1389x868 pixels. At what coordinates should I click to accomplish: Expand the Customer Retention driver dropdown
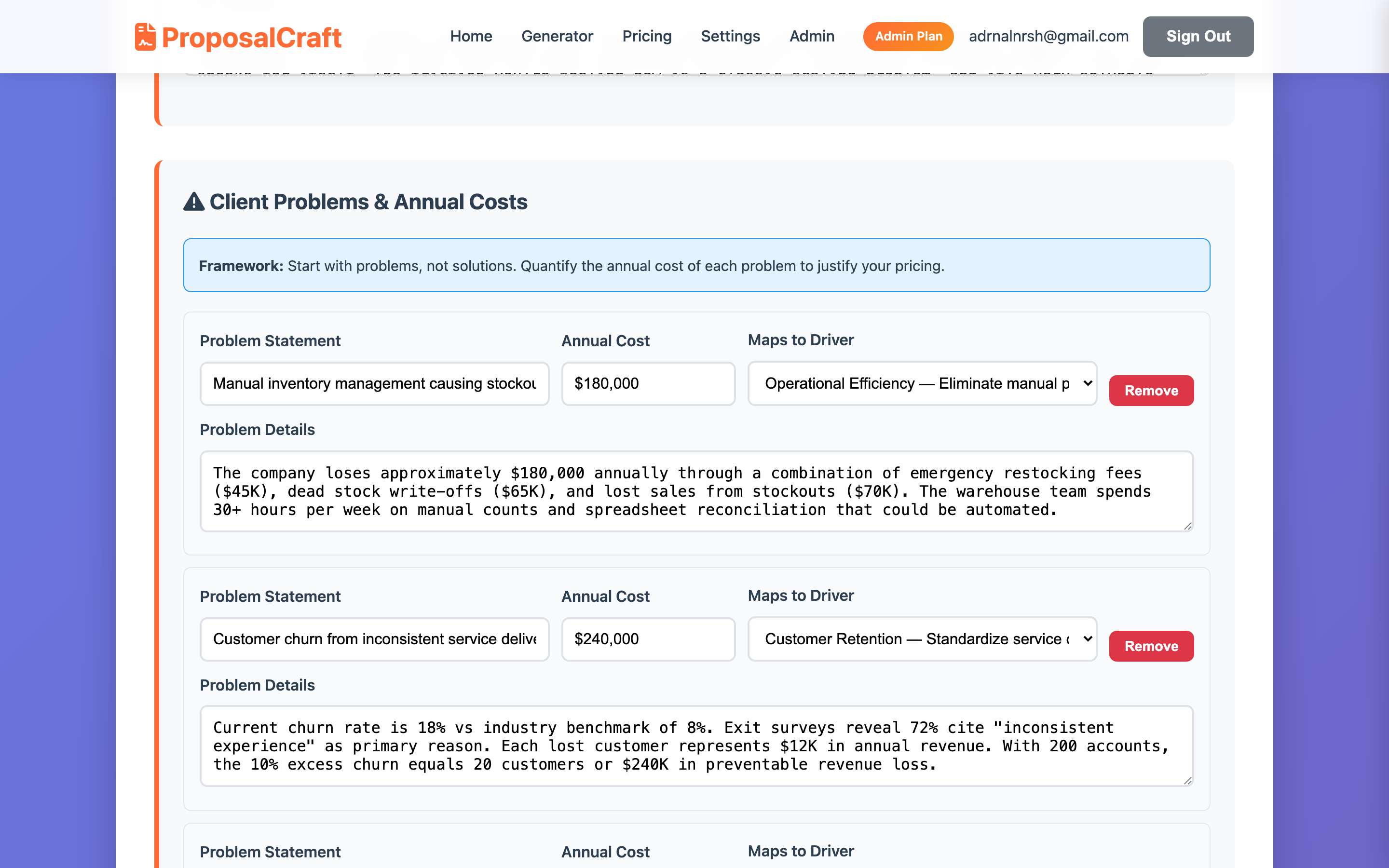[x=922, y=639]
